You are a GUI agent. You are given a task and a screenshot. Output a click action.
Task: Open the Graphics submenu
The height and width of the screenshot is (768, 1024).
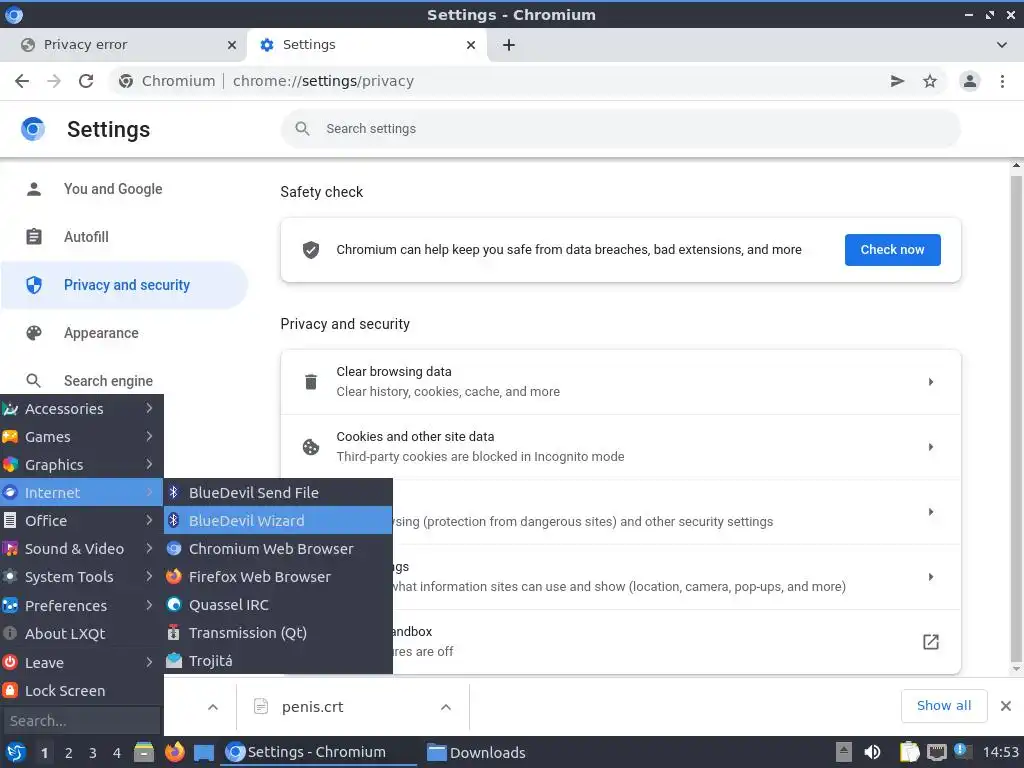[x=82, y=464]
